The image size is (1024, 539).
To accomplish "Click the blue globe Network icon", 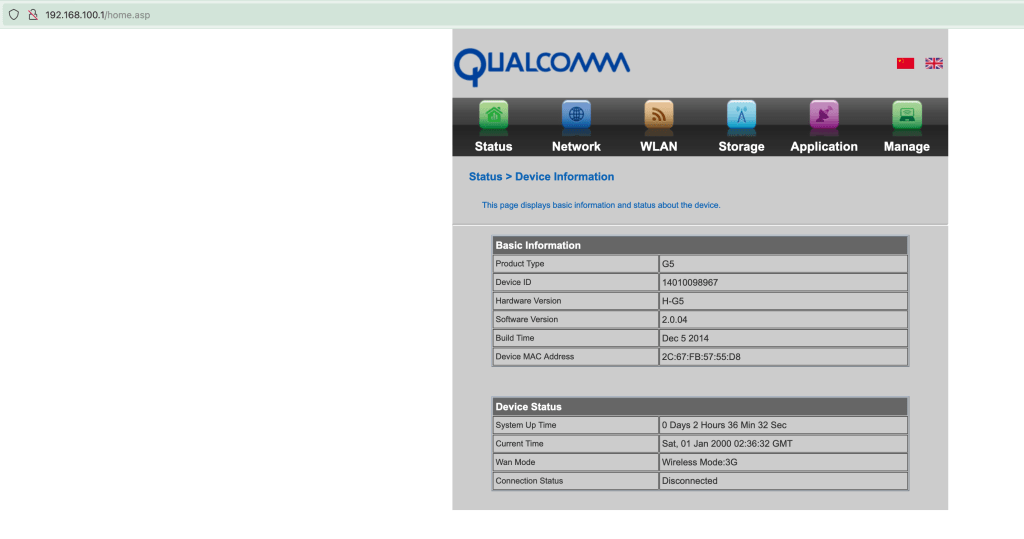I will (x=576, y=115).
